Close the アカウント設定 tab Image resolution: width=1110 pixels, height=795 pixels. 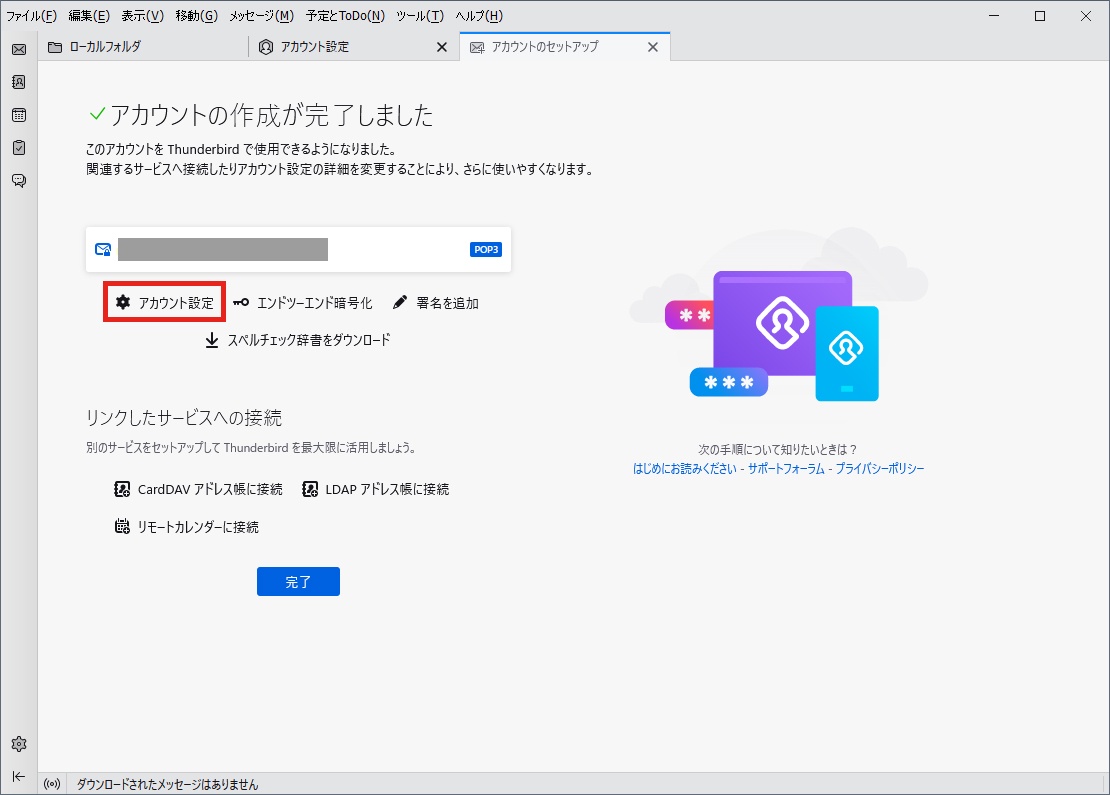[x=442, y=47]
